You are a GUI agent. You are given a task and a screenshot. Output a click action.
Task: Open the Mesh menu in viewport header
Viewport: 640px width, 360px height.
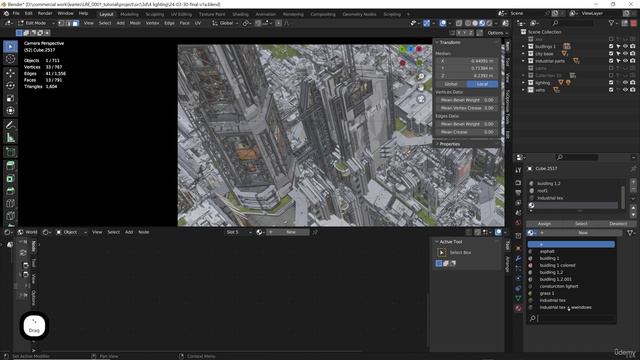[135, 23]
